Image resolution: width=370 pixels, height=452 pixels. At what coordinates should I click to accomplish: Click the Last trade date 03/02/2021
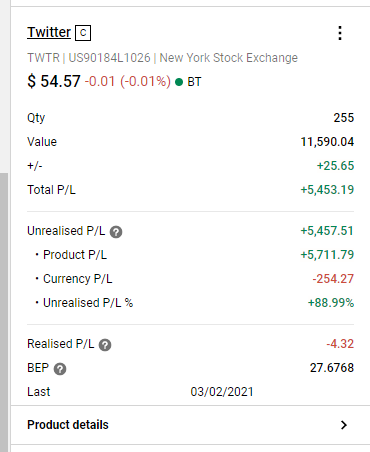(x=222, y=392)
